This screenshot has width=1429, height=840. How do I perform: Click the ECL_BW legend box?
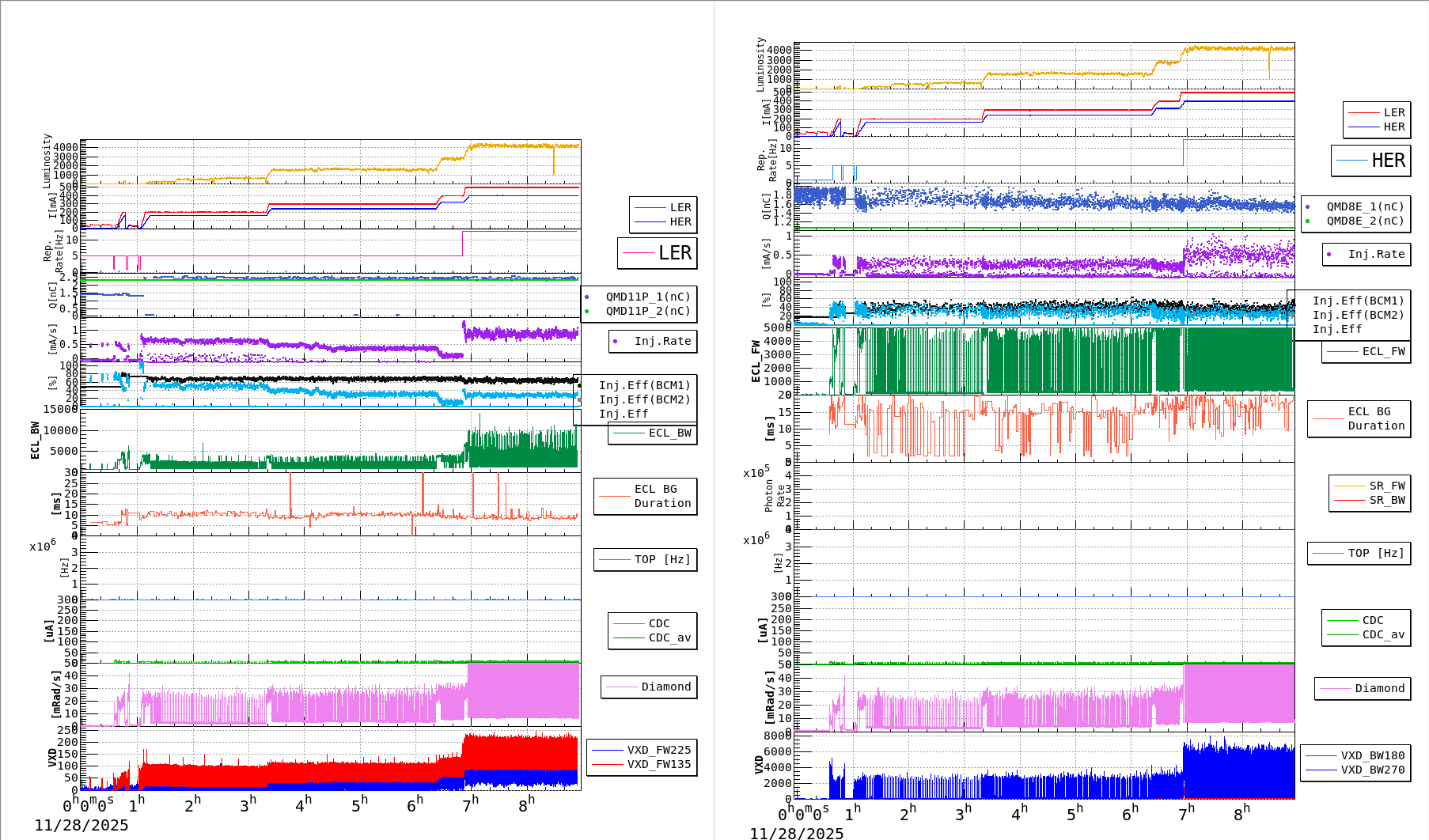(653, 433)
